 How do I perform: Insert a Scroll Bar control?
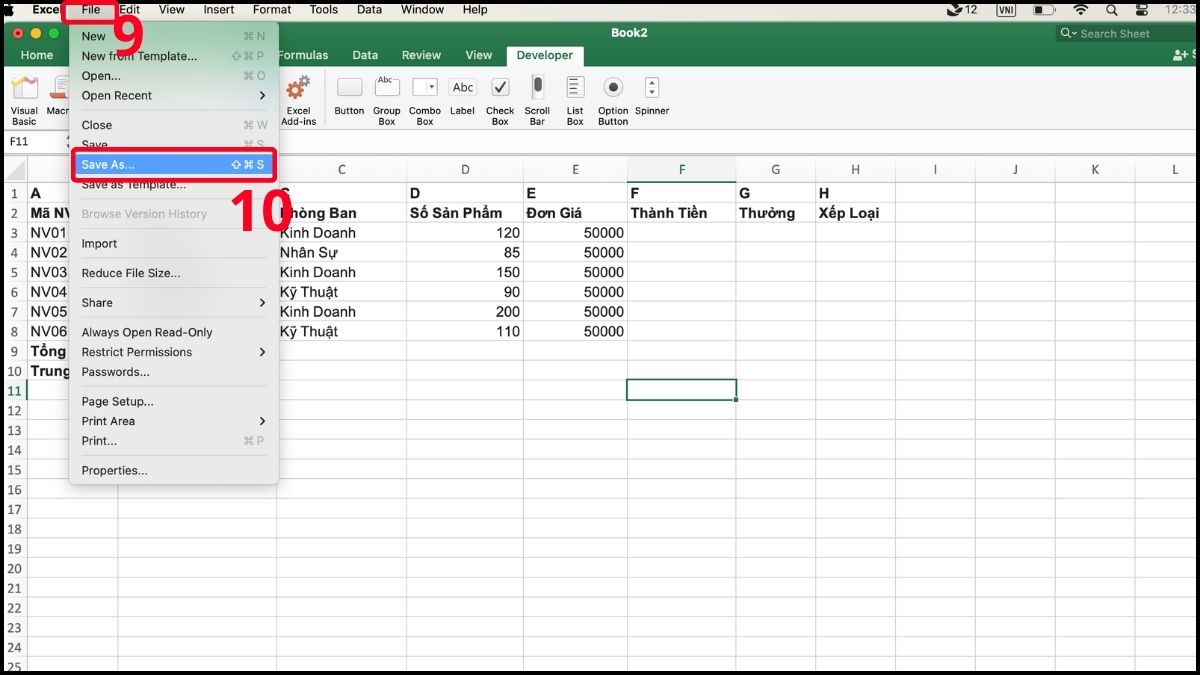pos(537,88)
